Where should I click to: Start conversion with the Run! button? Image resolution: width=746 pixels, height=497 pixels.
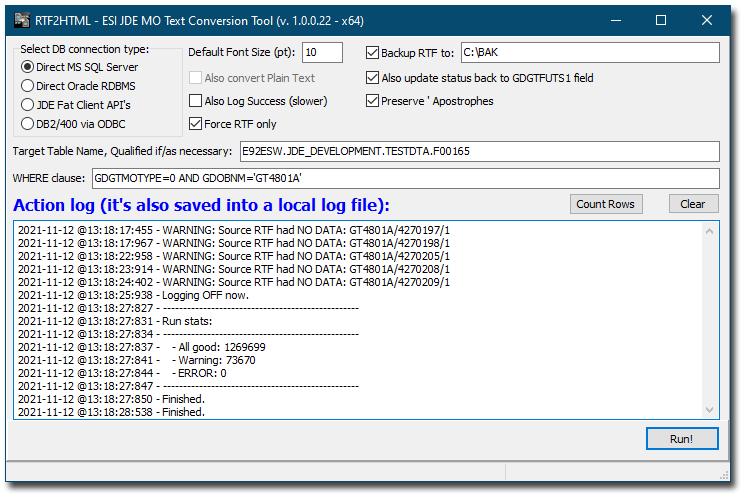point(682,439)
